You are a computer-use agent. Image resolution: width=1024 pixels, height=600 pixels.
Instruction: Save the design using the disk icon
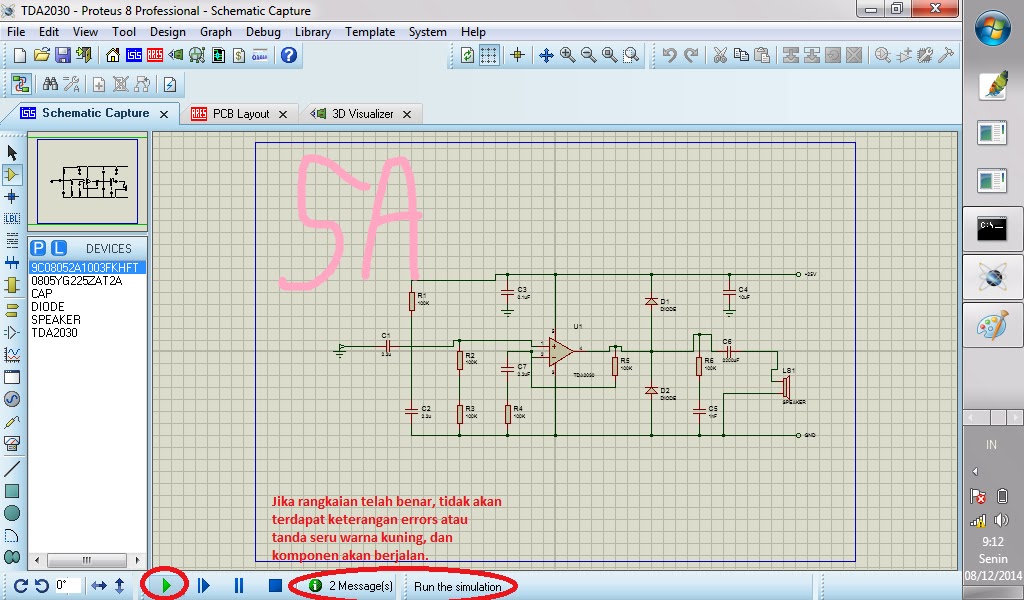pos(62,55)
